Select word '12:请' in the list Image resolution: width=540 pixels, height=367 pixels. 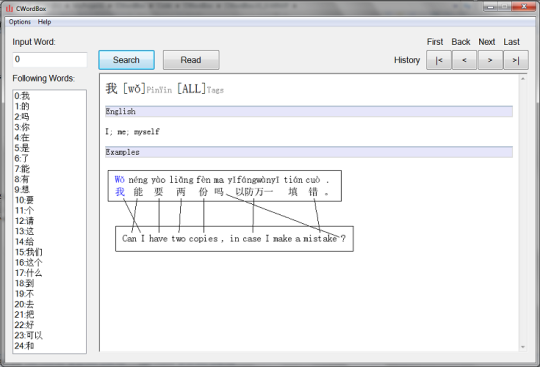tap(24, 221)
